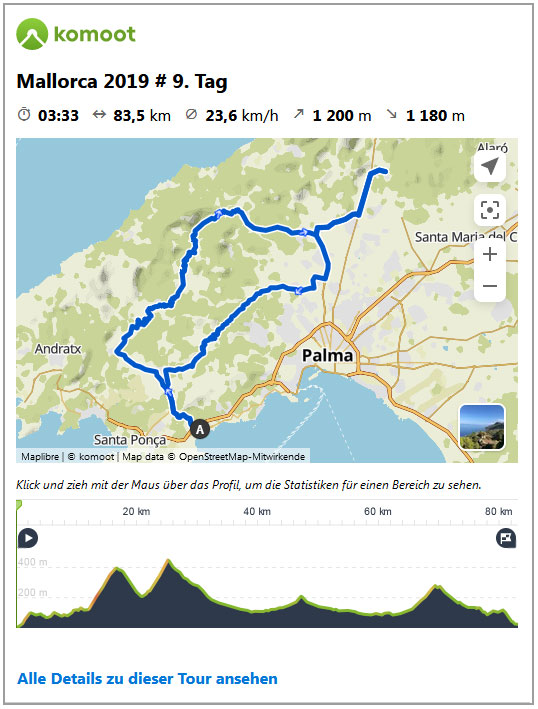Click the start point marker A
Screen dimensions: 538x709
coord(200,430)
